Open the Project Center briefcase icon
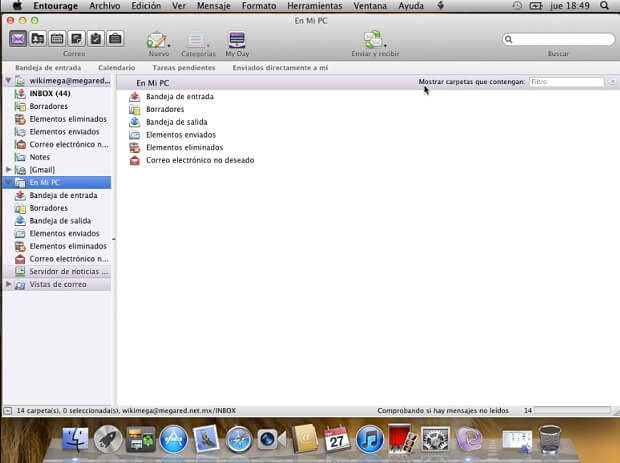620x463 pixels. (x=116, y=39)
